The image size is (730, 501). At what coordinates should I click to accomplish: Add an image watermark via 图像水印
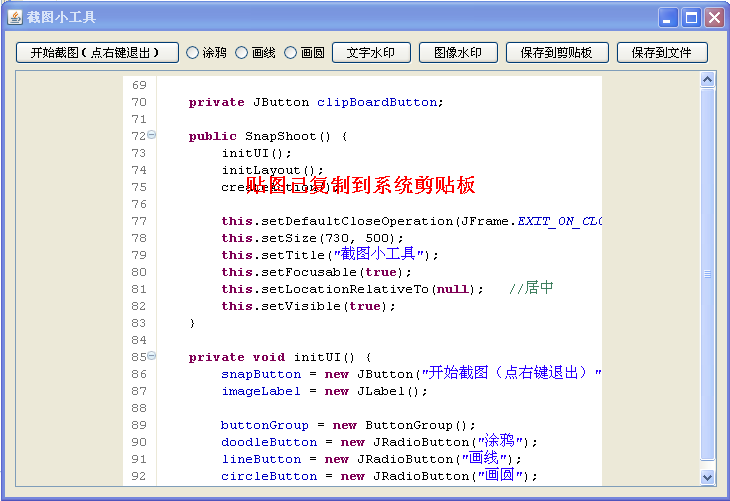[458, 53]
